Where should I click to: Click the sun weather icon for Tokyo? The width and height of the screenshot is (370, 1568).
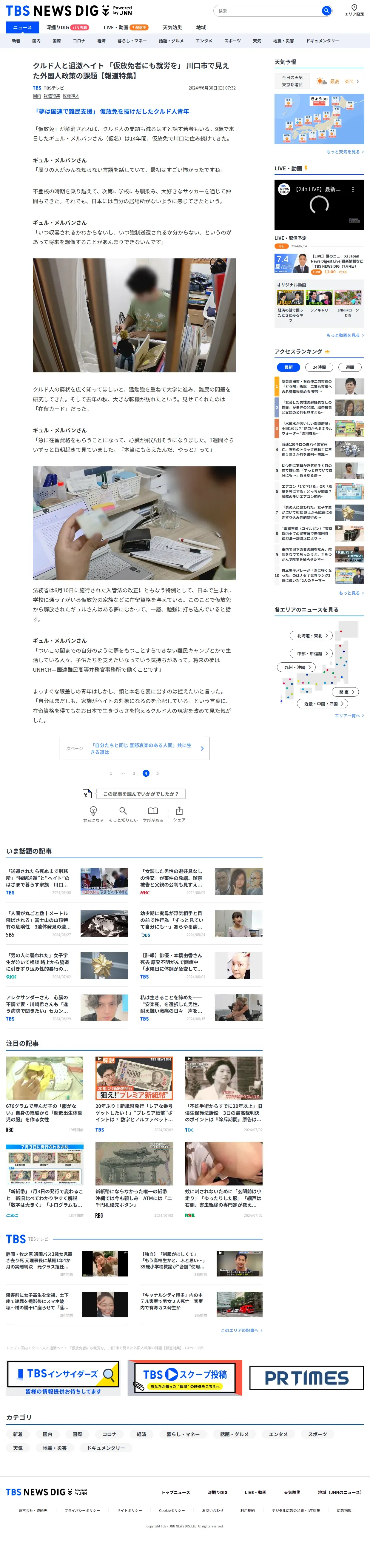[321, 81]
